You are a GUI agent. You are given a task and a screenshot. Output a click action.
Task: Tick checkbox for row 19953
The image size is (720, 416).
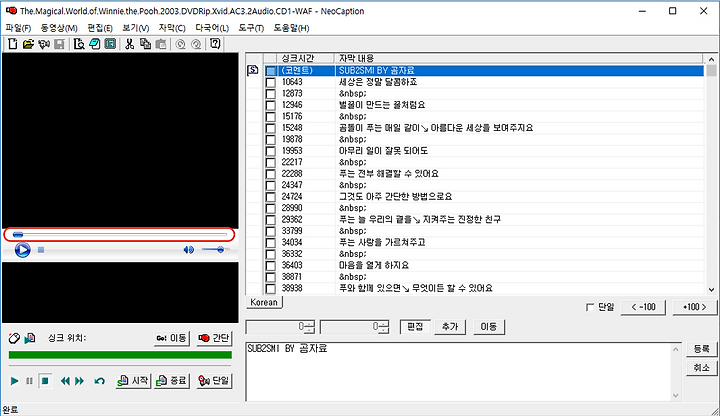[x=271, y=151]
